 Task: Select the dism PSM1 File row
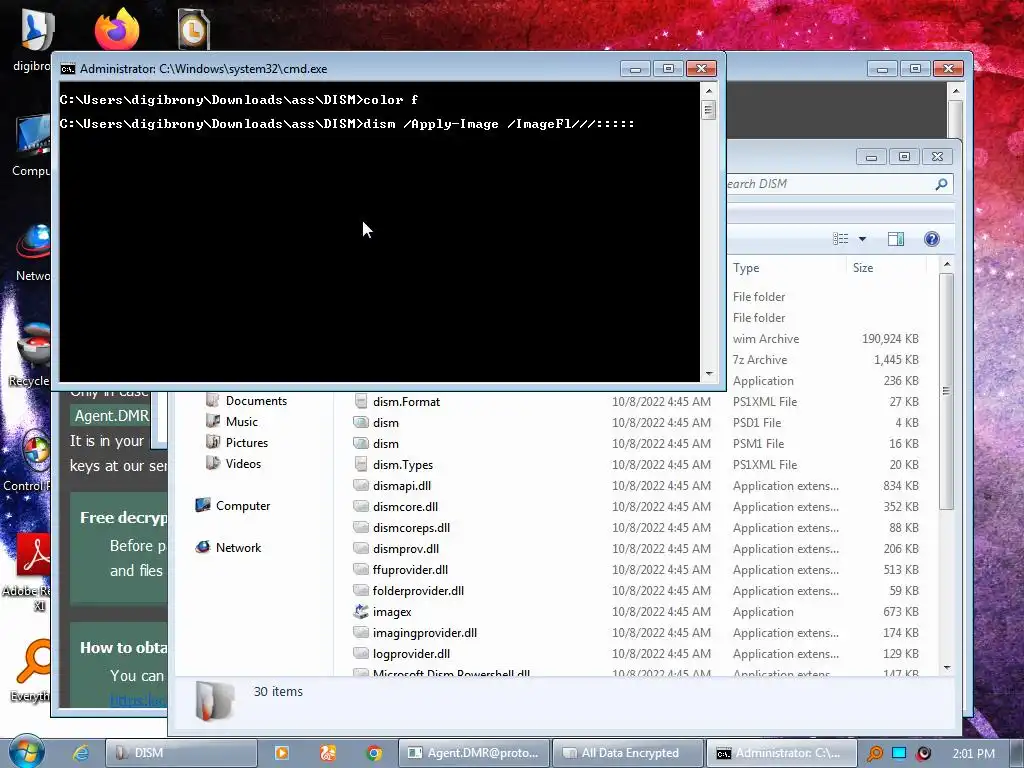pyautogui.click(x=637, y=443)
